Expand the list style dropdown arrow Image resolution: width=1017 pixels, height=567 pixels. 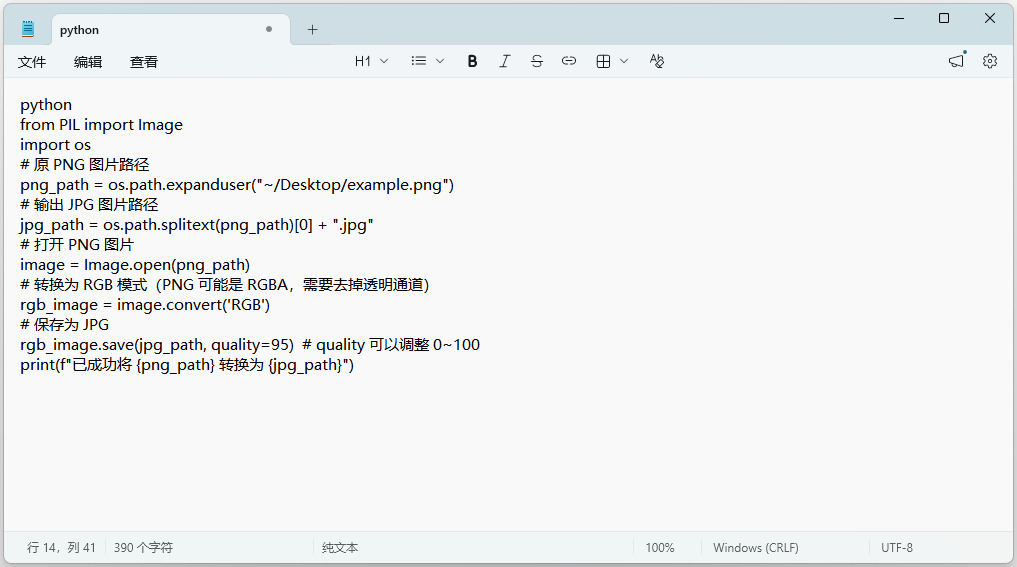(x=440, y=61)
